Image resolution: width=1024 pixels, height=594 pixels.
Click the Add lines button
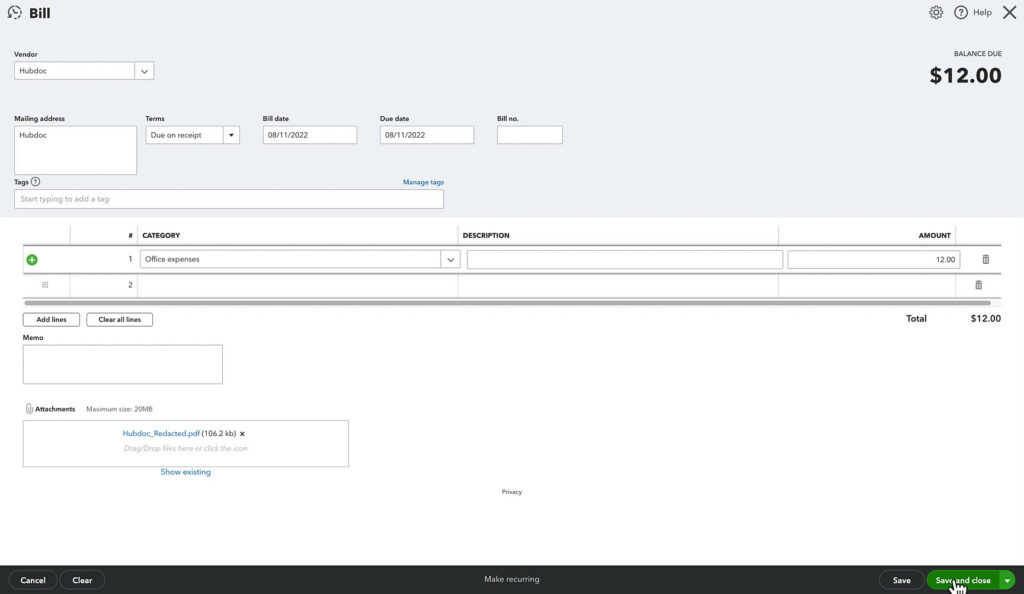(50, 319)
